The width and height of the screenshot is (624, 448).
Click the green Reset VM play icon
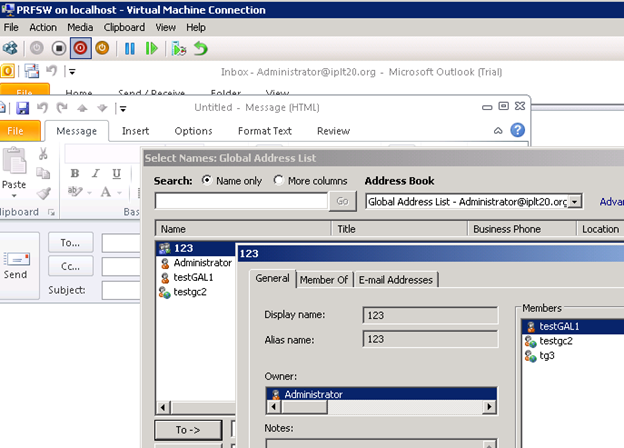pos(152,49)
